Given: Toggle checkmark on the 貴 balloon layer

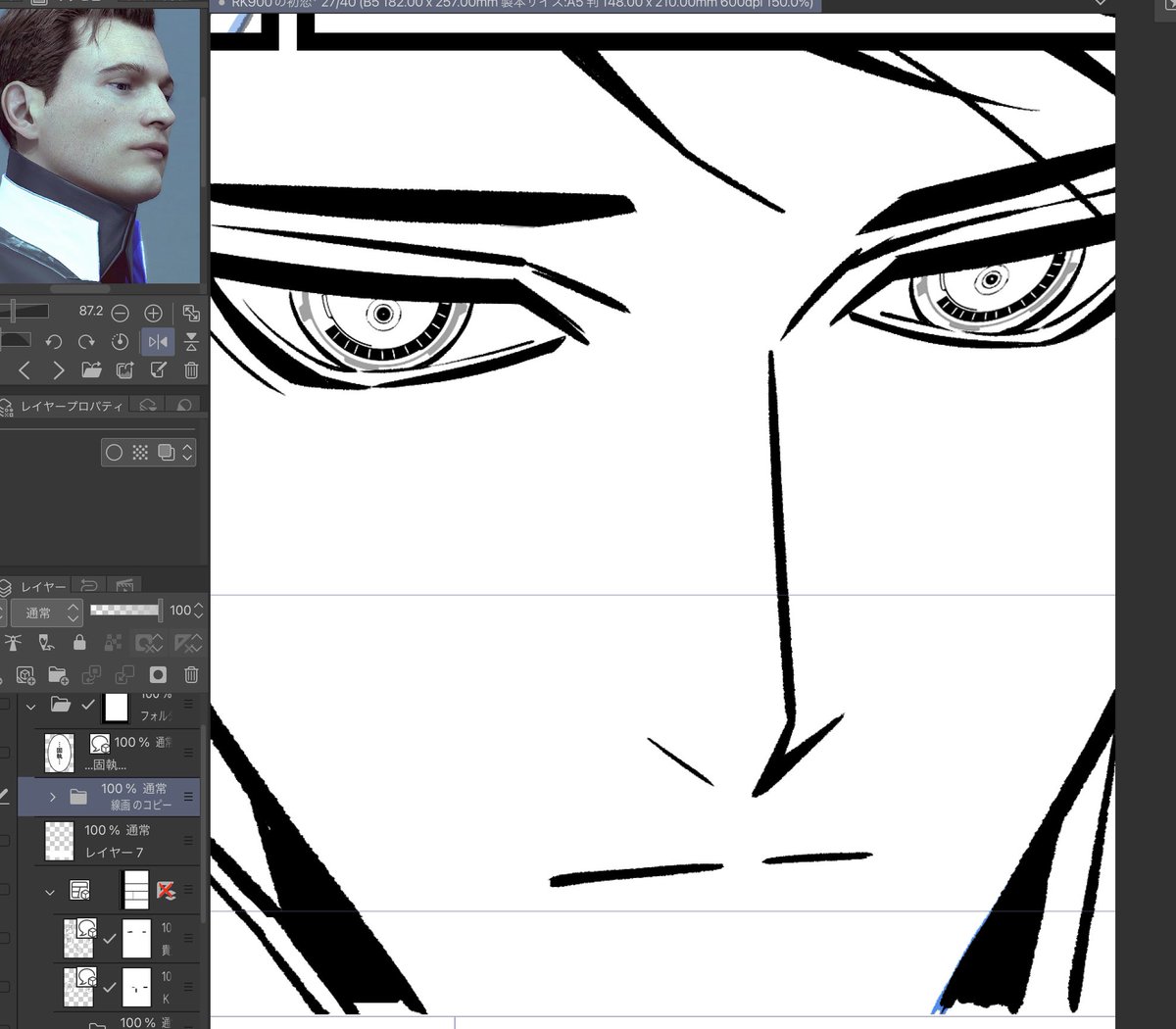Looking at the screenshot, I should click(x=110, y=938).
